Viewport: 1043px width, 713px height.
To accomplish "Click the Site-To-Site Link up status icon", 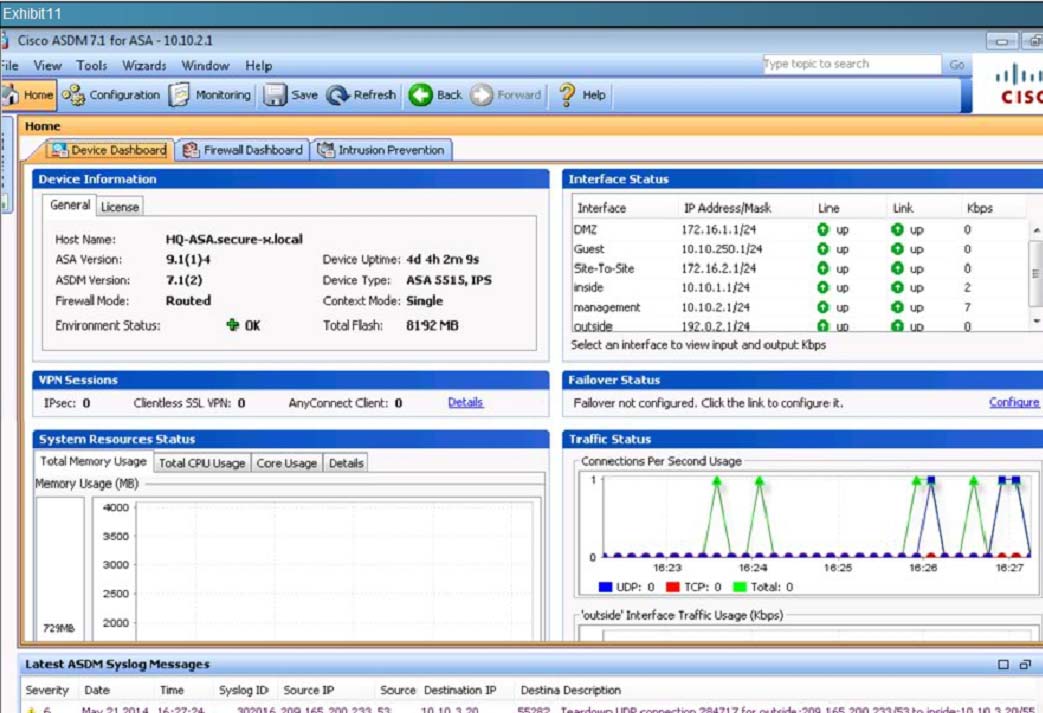I will (x=897, y=268).
